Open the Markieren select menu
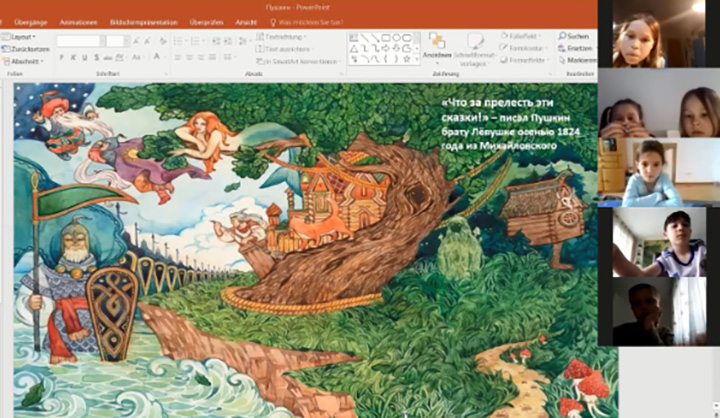The height and width of the screenshot is (418, 720). point(577,60)
